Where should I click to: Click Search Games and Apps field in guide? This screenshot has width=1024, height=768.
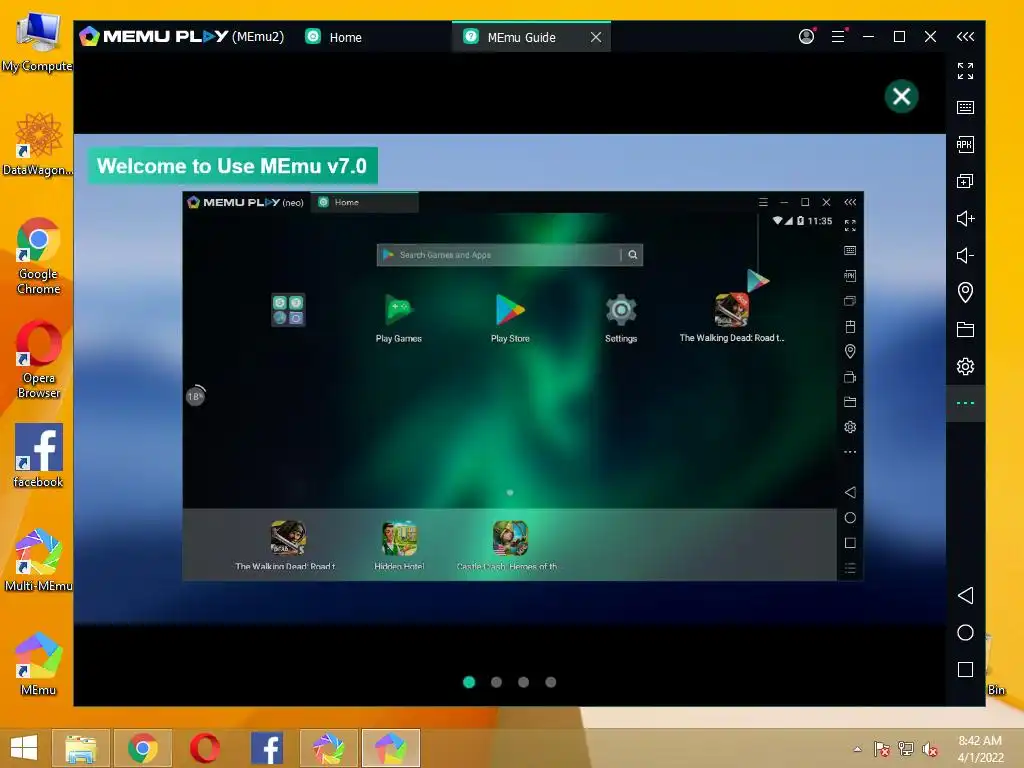pos(509,255)
